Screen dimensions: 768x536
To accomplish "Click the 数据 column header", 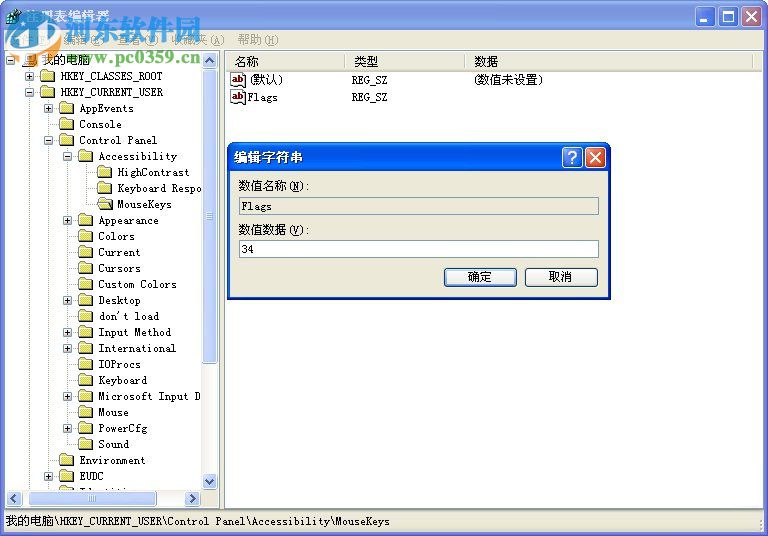I will [x=608, y=61].
